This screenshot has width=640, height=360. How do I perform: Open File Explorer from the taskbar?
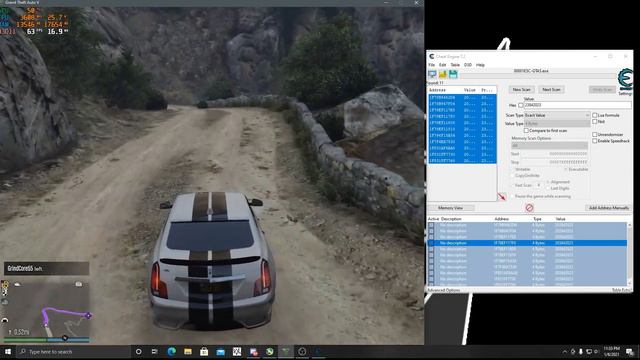click(x=188, y=351)
